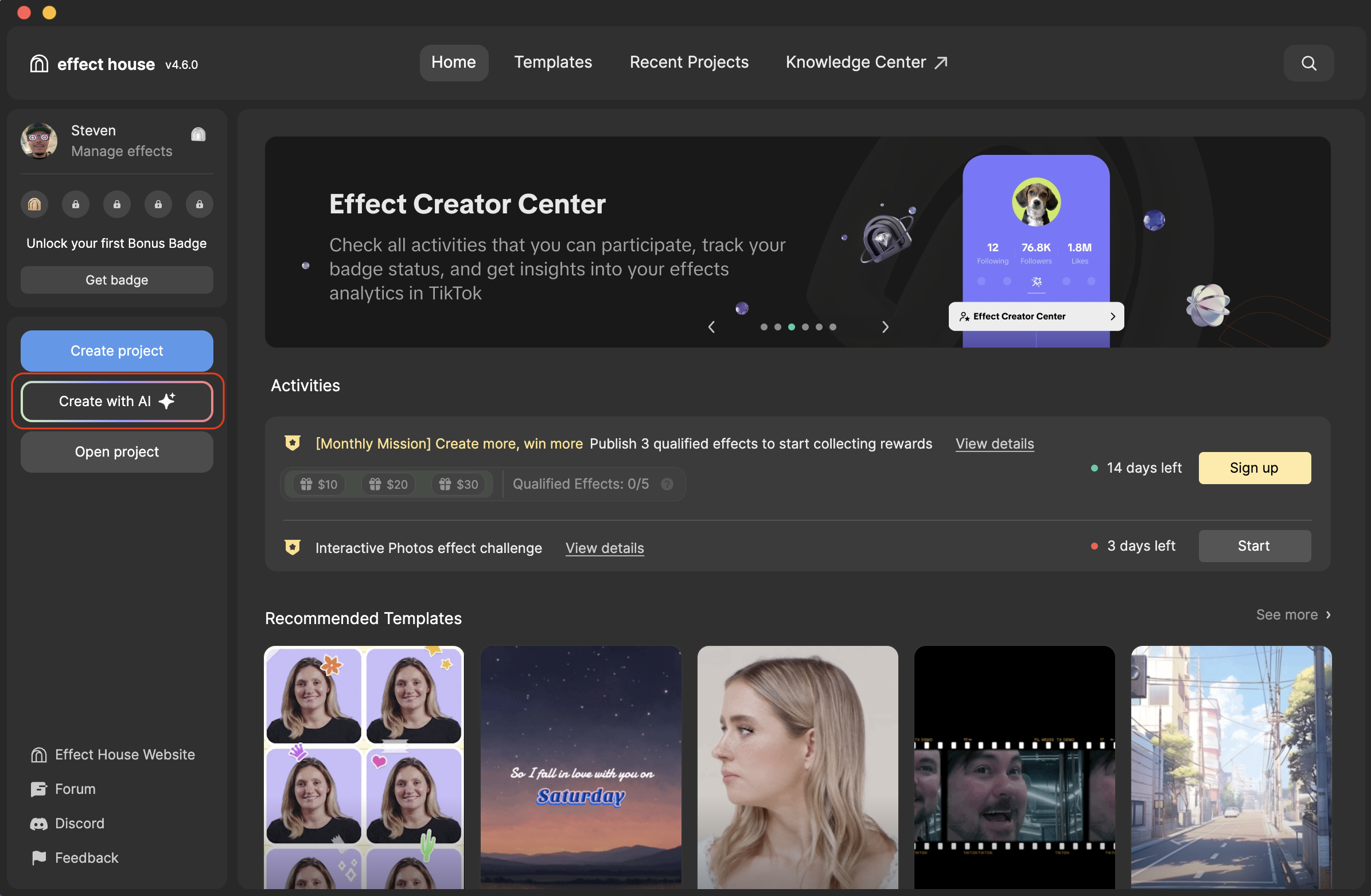
Task: Open the blonde woman profile template
Action: point(797,767)
